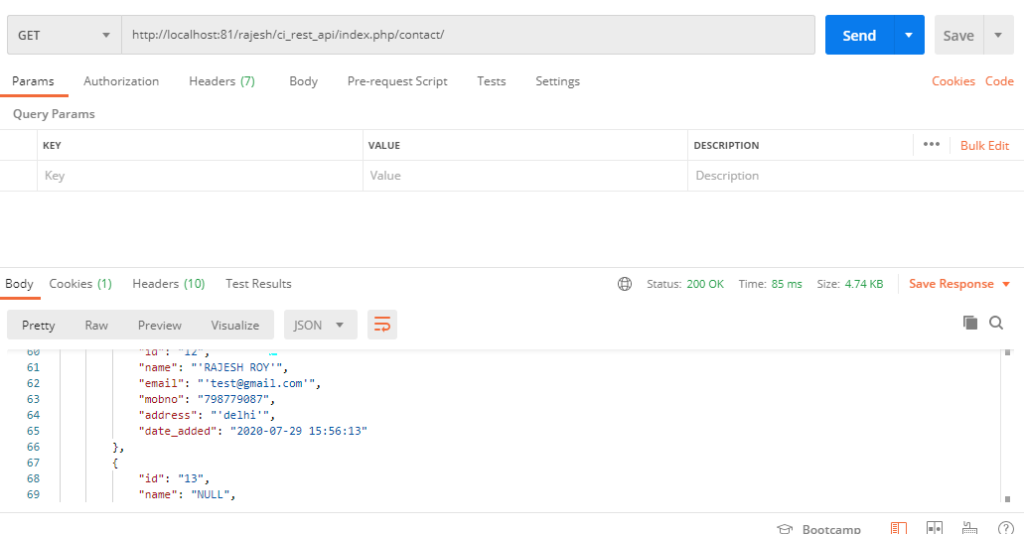Click the status text "200 OK"
This screenshot has width=1024, height=534.
pos(705,284)
